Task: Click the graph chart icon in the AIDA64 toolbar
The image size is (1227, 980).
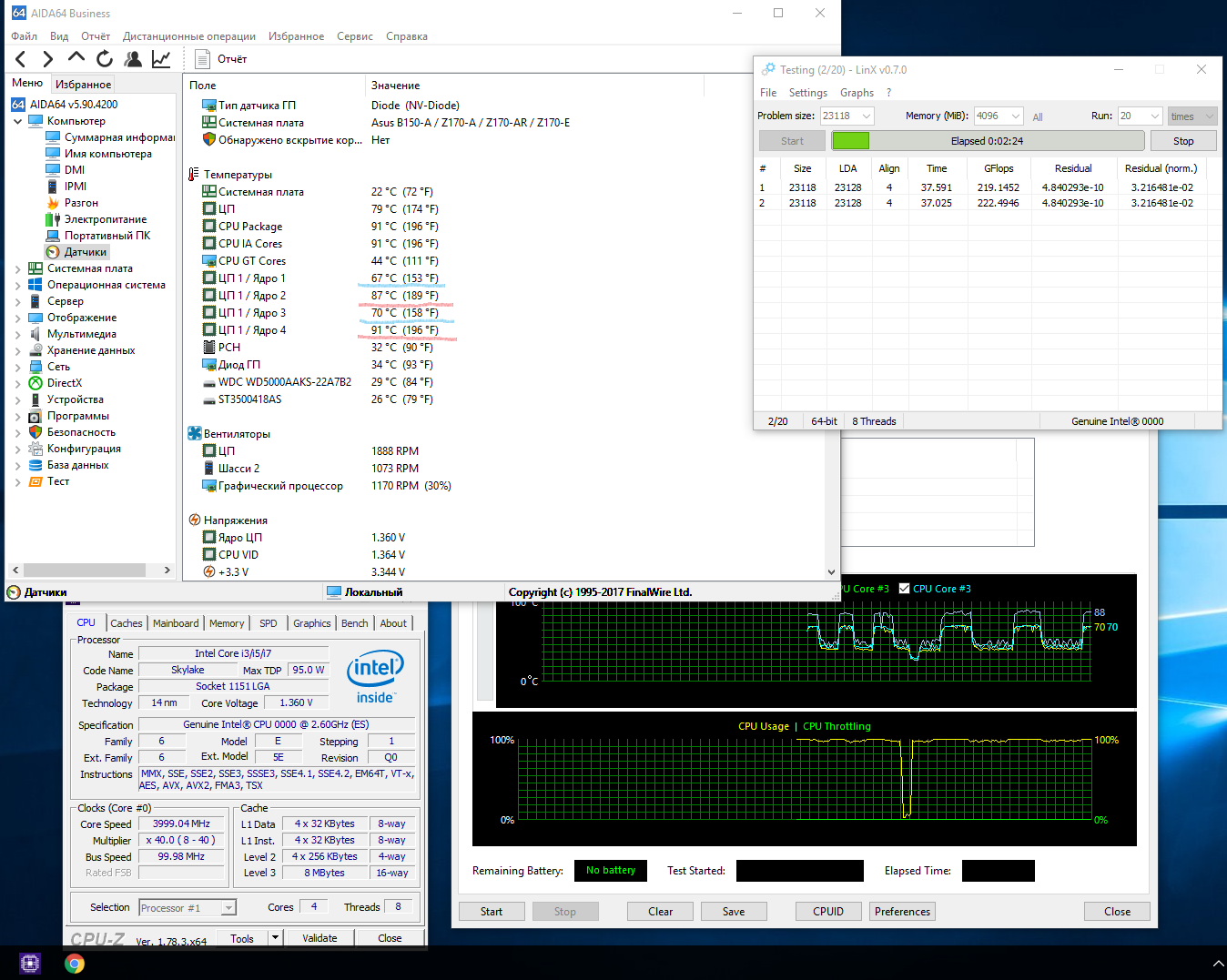Action: point(161,59)
